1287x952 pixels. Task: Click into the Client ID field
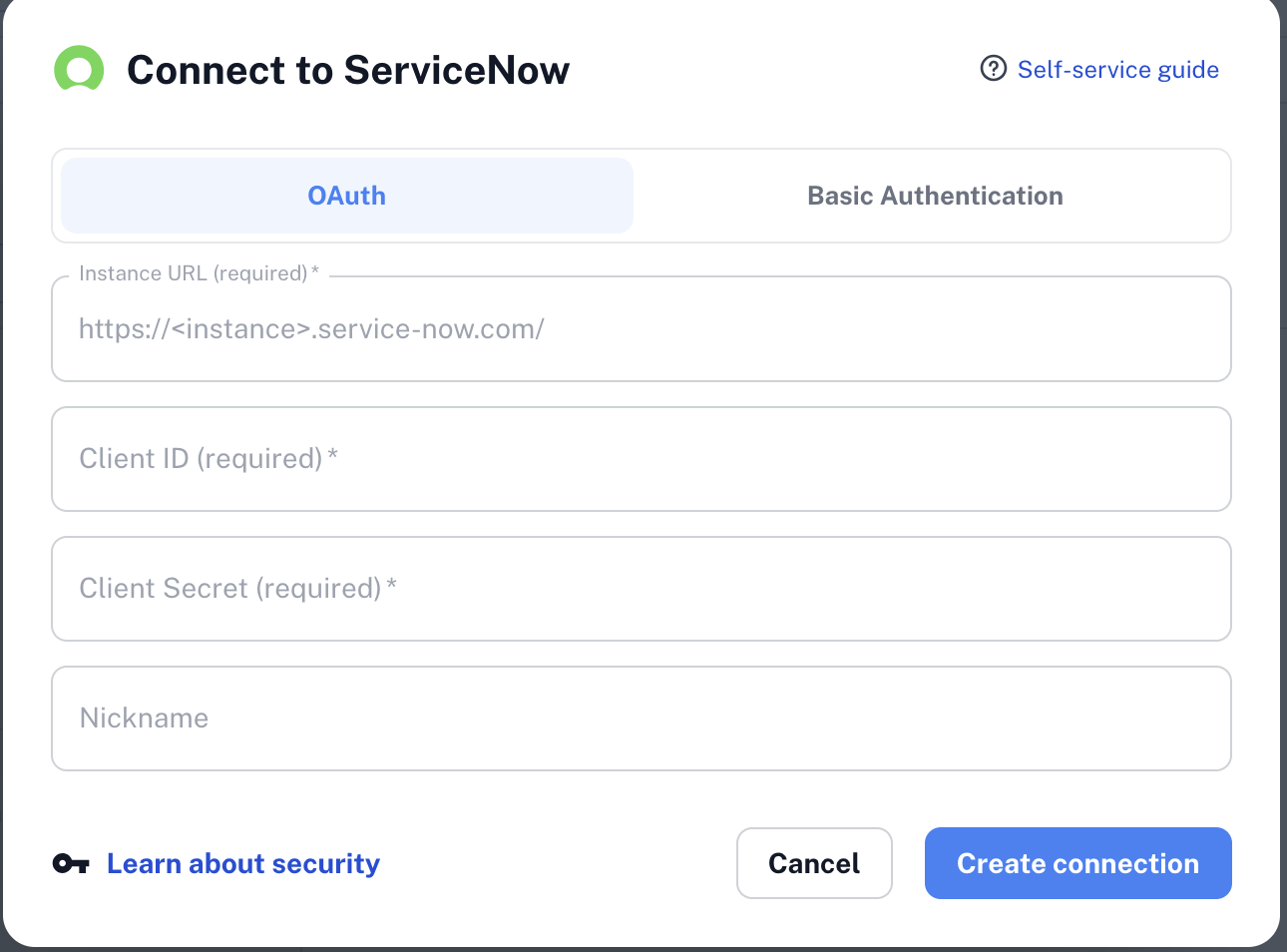[641, 459]
